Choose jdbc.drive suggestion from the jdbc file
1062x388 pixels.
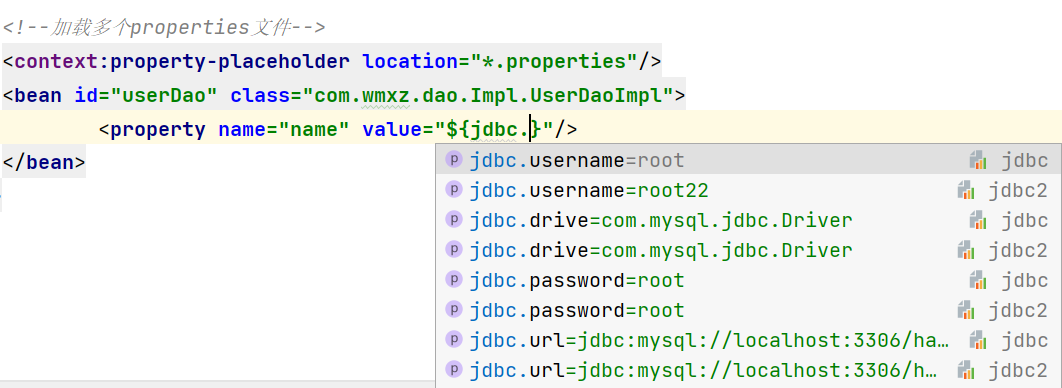pos(748,220)
